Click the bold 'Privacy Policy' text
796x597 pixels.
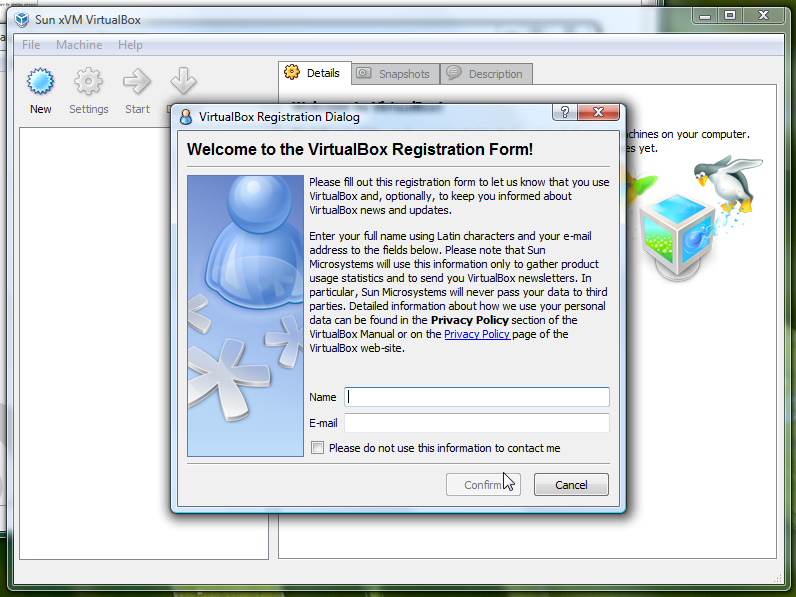[x=470, y=320]
